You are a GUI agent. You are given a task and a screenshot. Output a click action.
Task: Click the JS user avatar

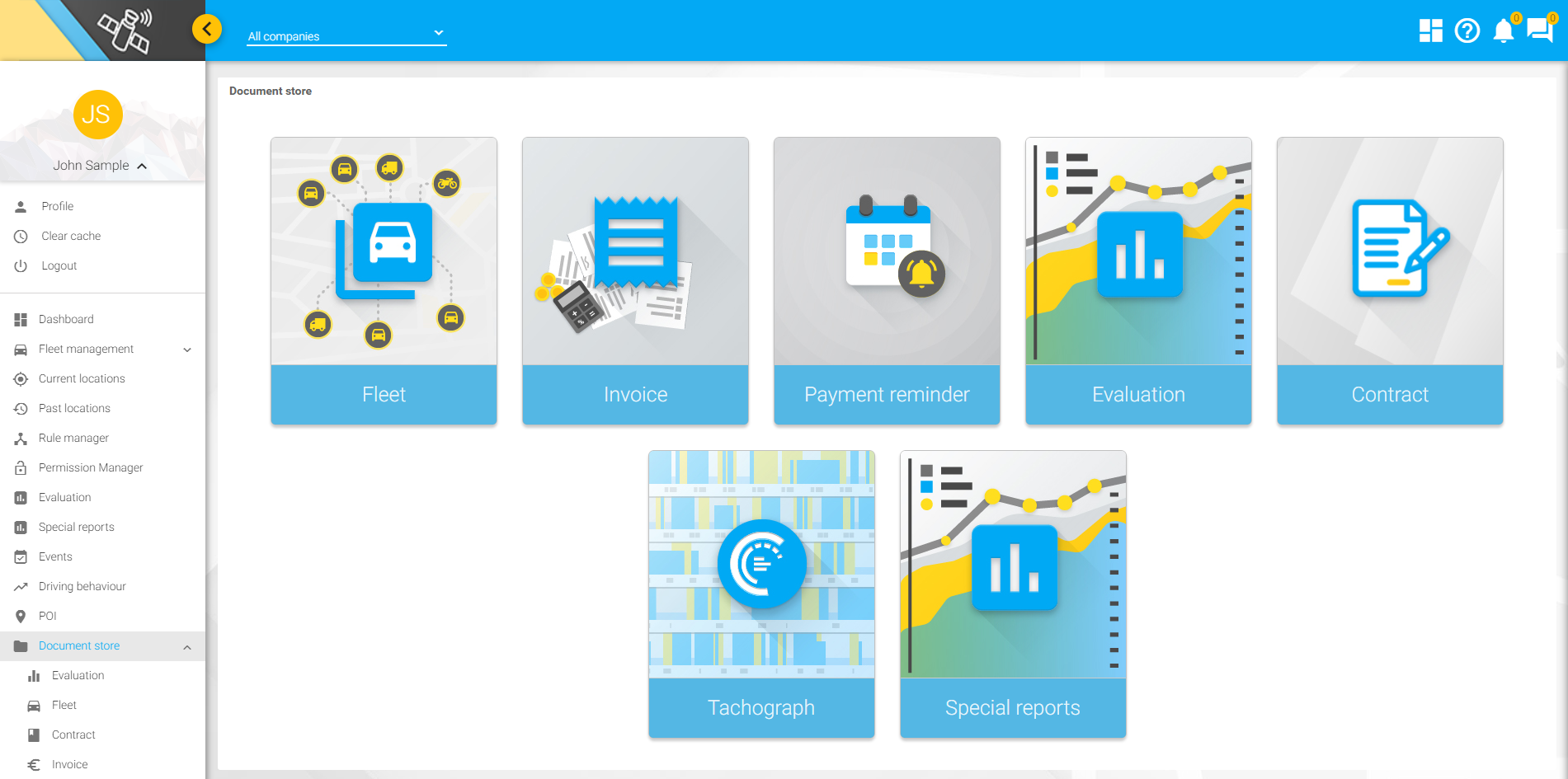(x=98, y=115)
